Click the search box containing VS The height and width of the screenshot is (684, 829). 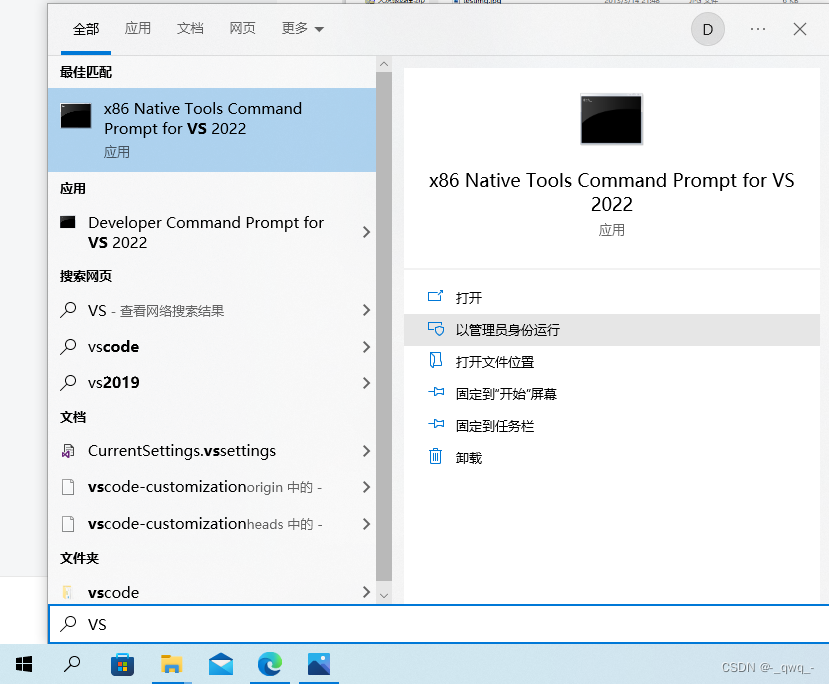[x=439, y=624]
